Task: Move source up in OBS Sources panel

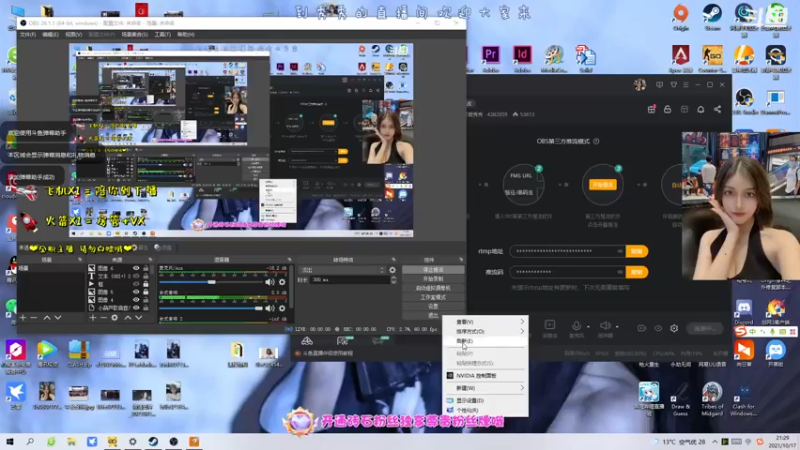Action: pos(128,317)
